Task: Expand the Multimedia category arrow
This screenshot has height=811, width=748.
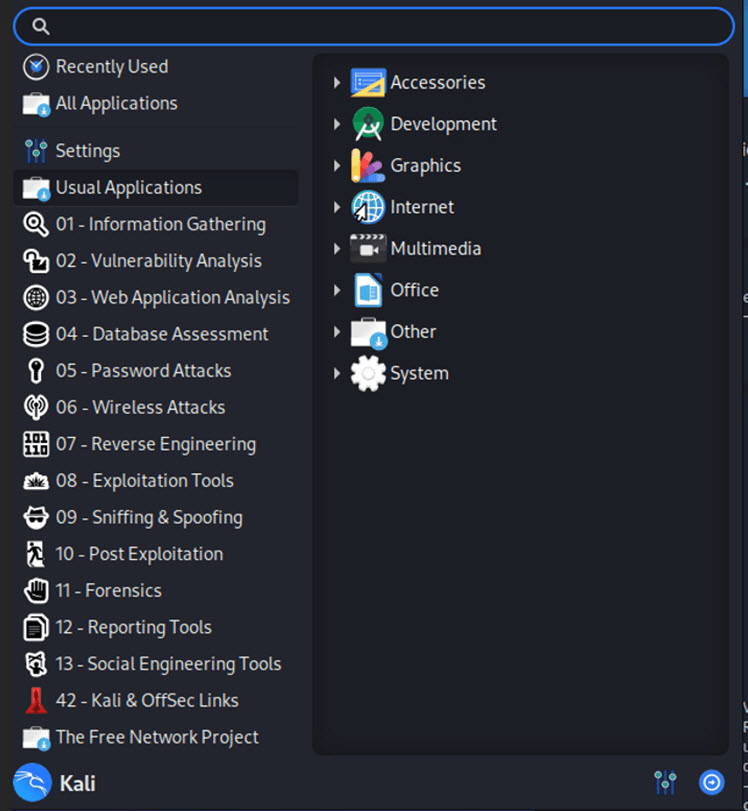Action: point(337,249)
